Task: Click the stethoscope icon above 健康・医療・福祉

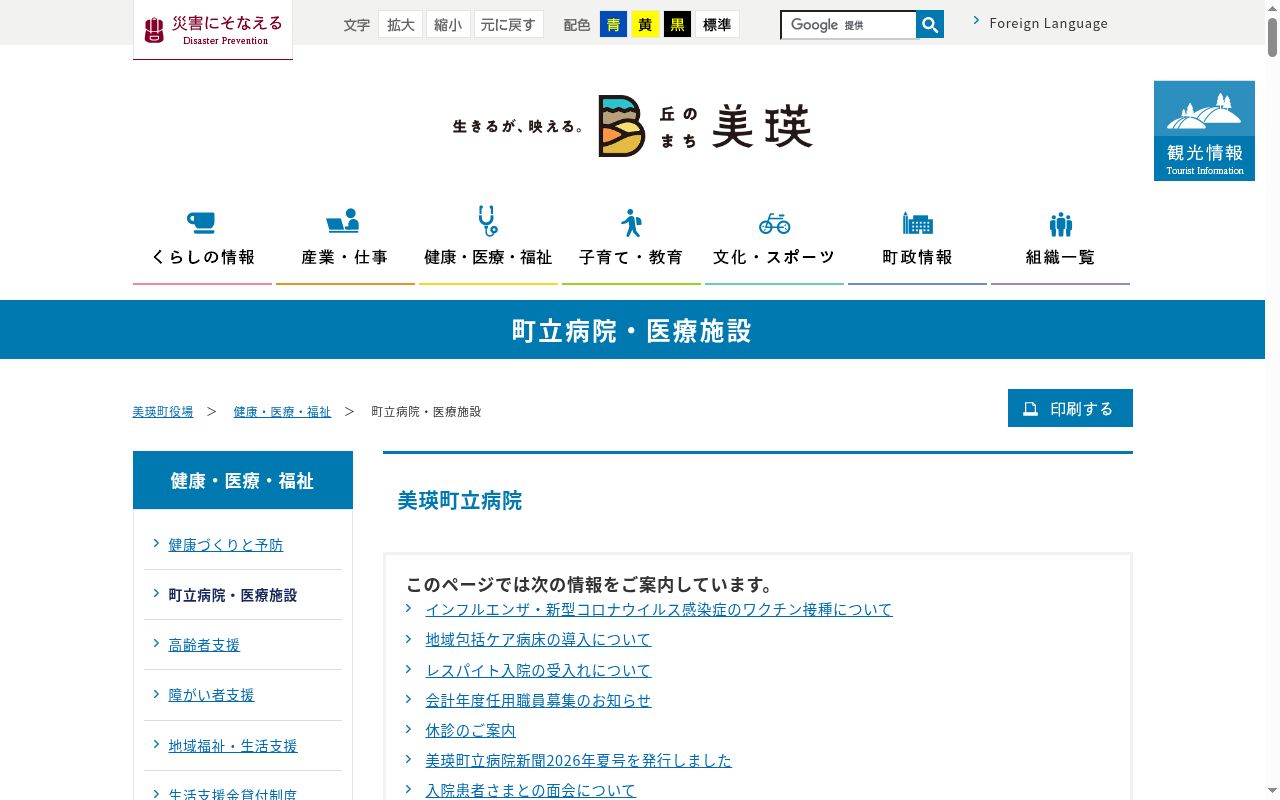Action: point(488,221)
